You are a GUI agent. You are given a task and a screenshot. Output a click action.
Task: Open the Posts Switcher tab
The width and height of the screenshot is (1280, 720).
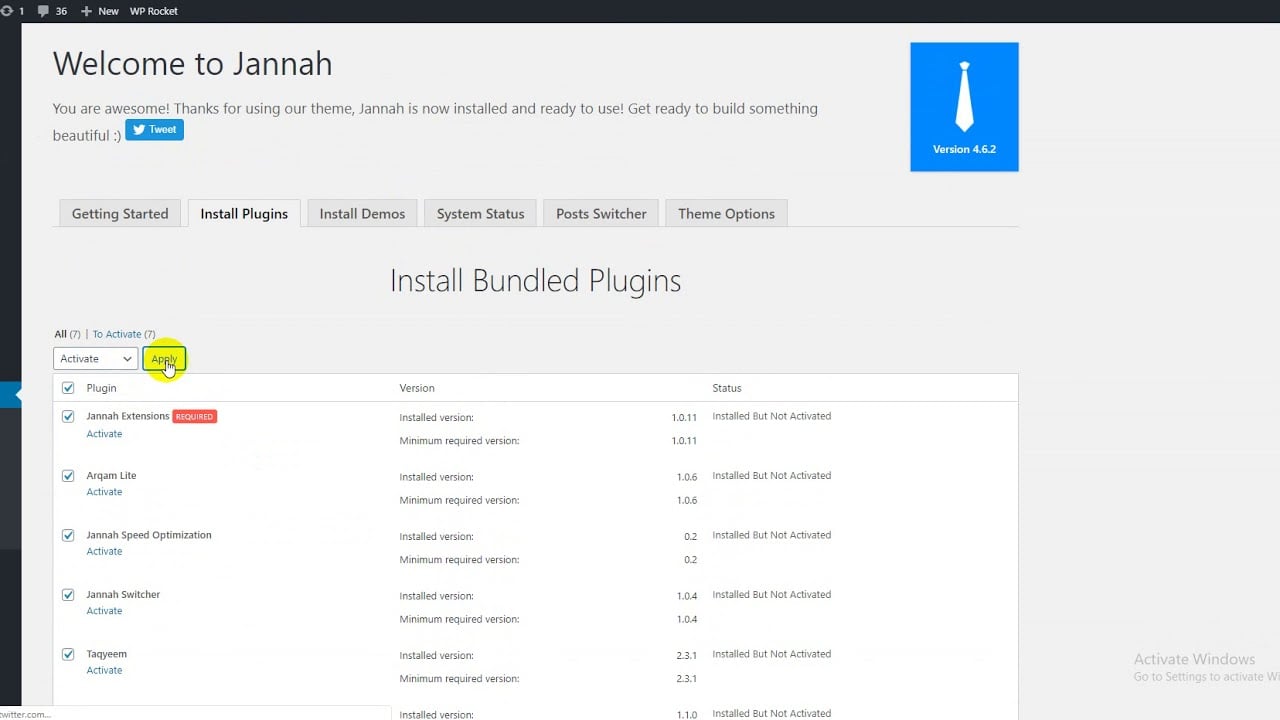(x=601, y=214)
